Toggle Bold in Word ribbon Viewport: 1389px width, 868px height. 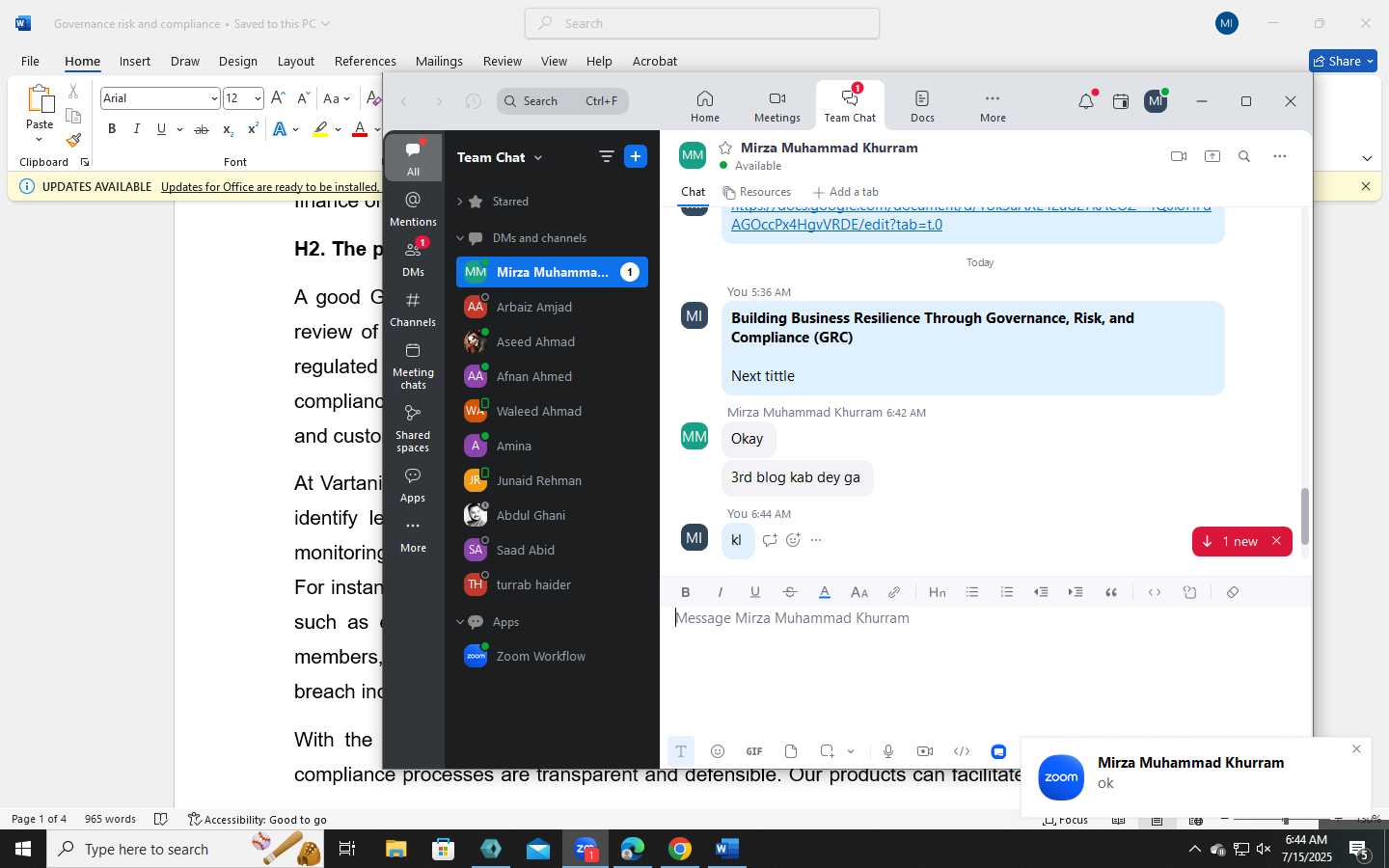[x=112, y=129]
